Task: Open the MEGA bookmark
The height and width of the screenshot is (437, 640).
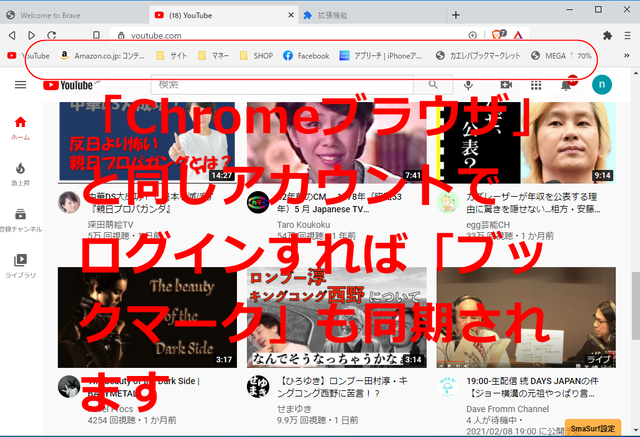Action: (x=561, y=55)
